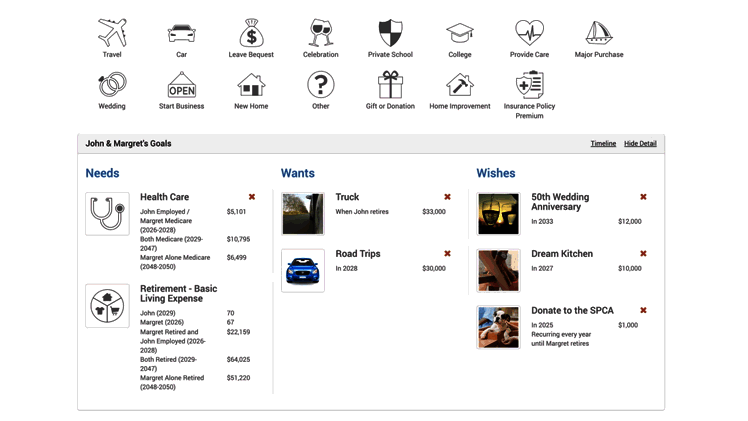
Task: Open the 50th Wedding Anniversary photo
Action: 499,214
